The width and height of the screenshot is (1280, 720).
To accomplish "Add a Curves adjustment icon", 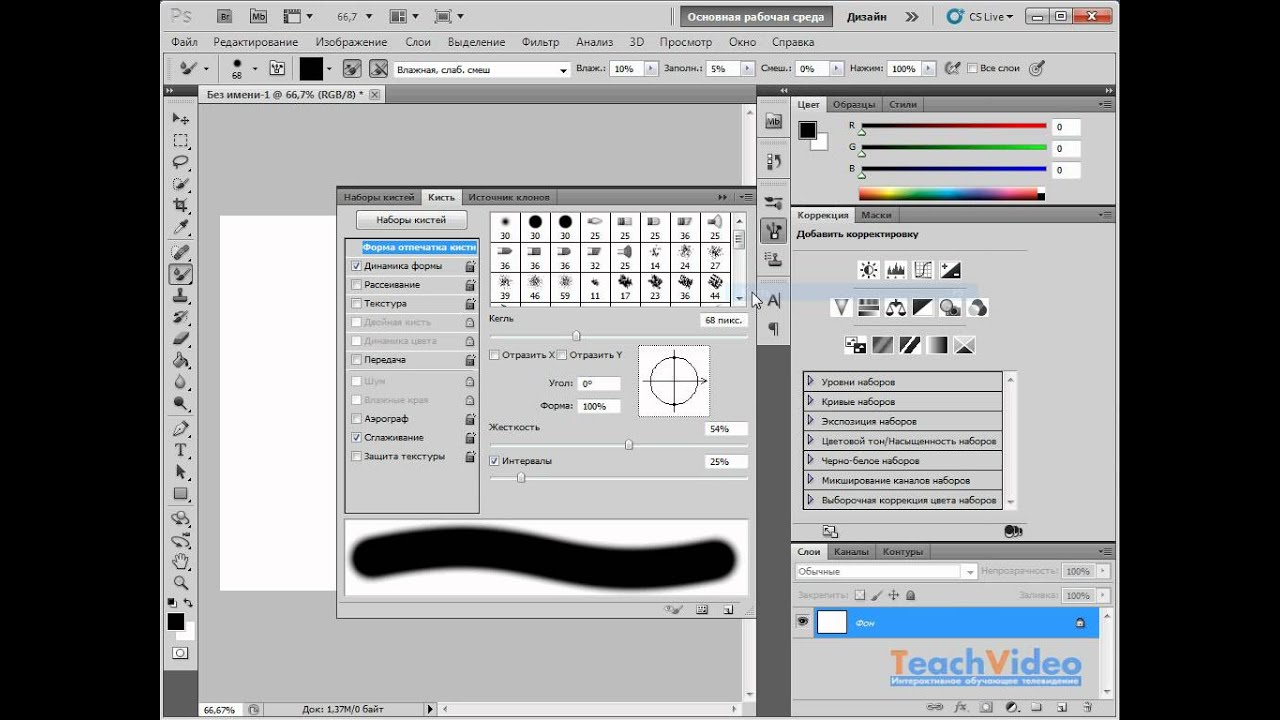I will tap(922, 270).
